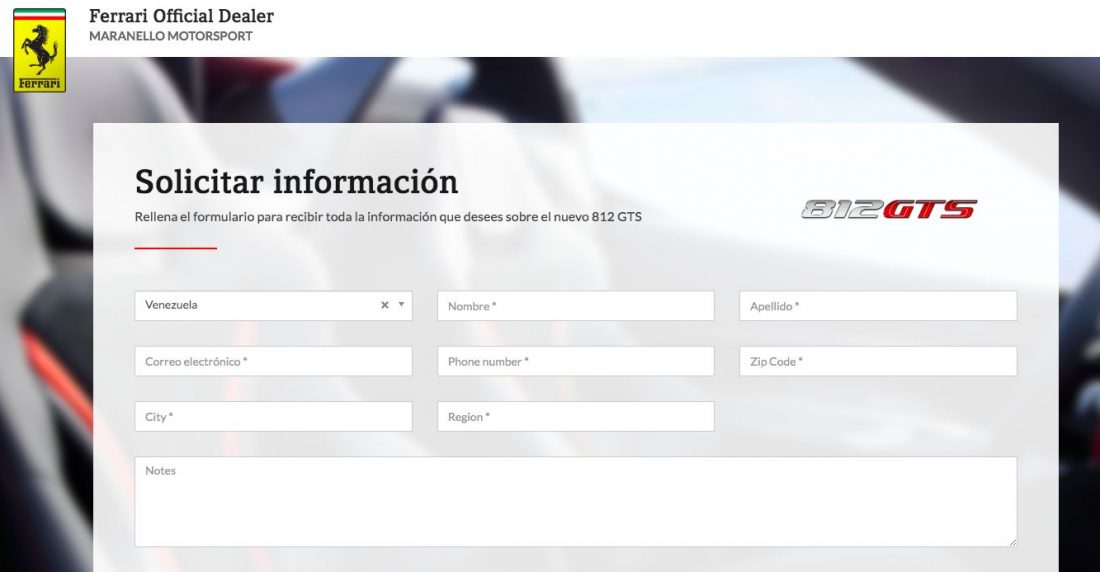This screenshot has height=572, width=1100.
Task: Click inside the Notes text area
Action: point(575,502)
